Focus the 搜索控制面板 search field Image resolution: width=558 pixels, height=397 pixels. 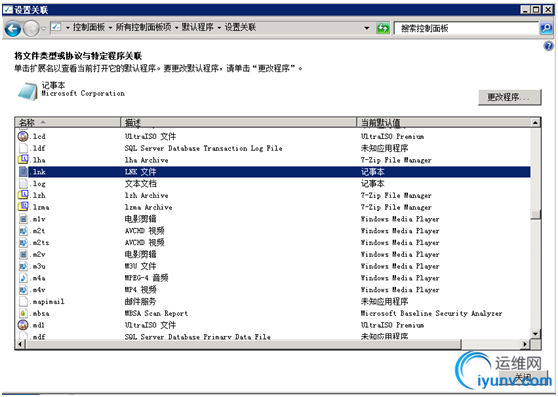(467, 28)
